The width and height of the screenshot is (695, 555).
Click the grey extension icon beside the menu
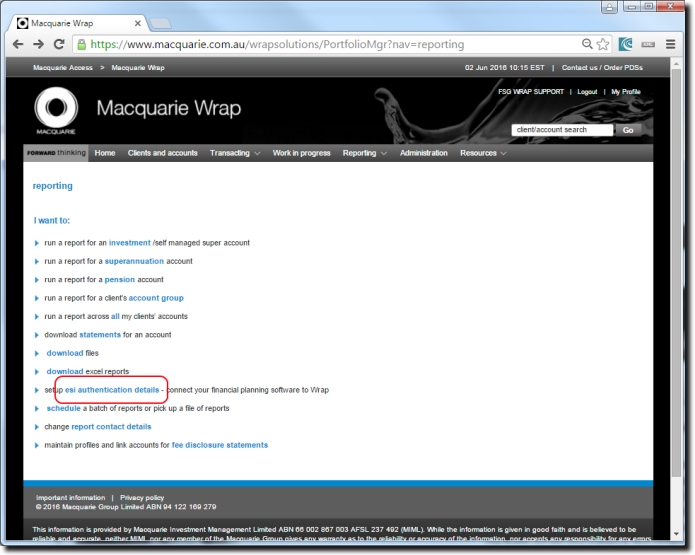648,44
